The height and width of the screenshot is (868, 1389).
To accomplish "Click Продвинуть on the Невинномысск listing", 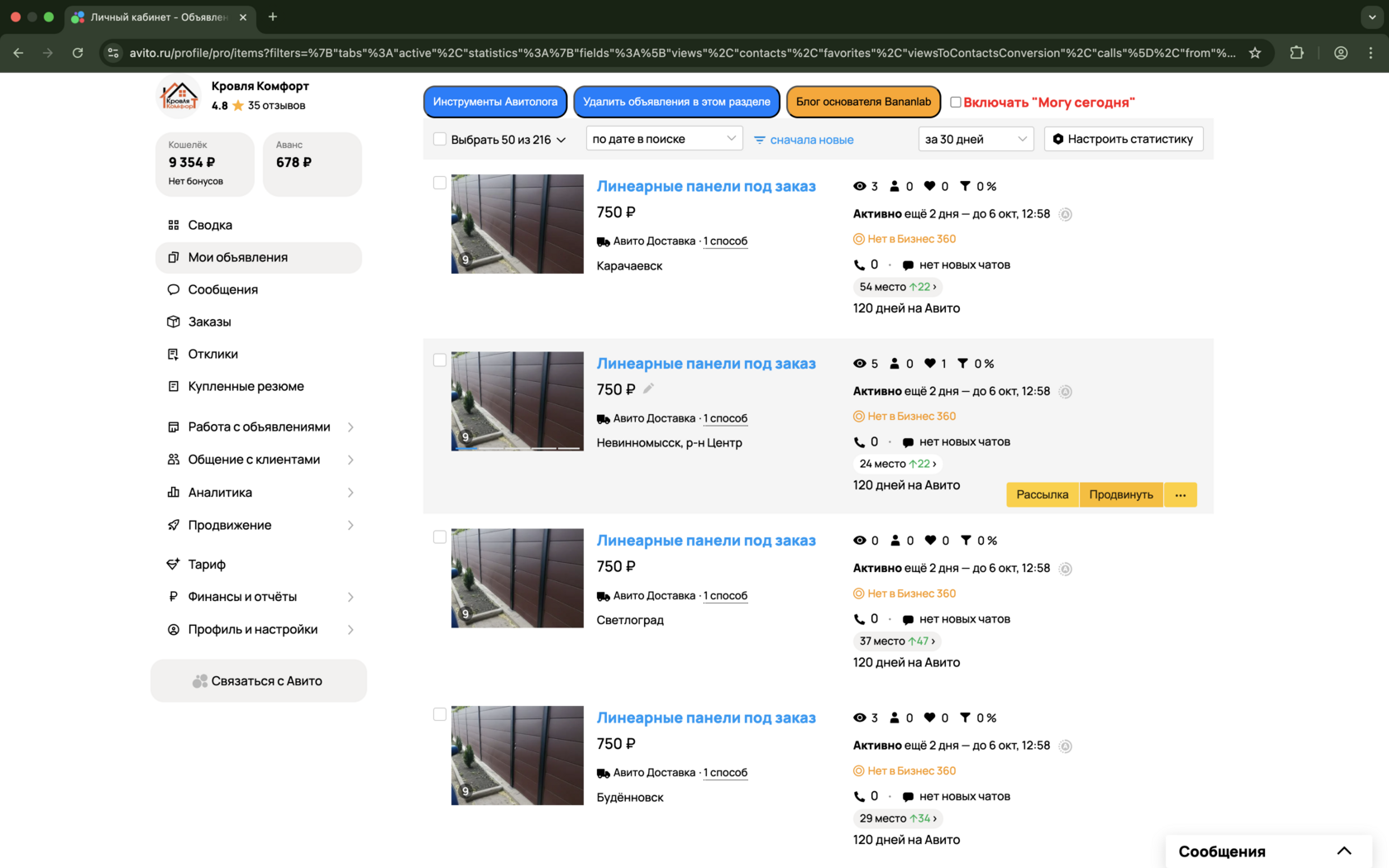I will tap(1121, 494).
